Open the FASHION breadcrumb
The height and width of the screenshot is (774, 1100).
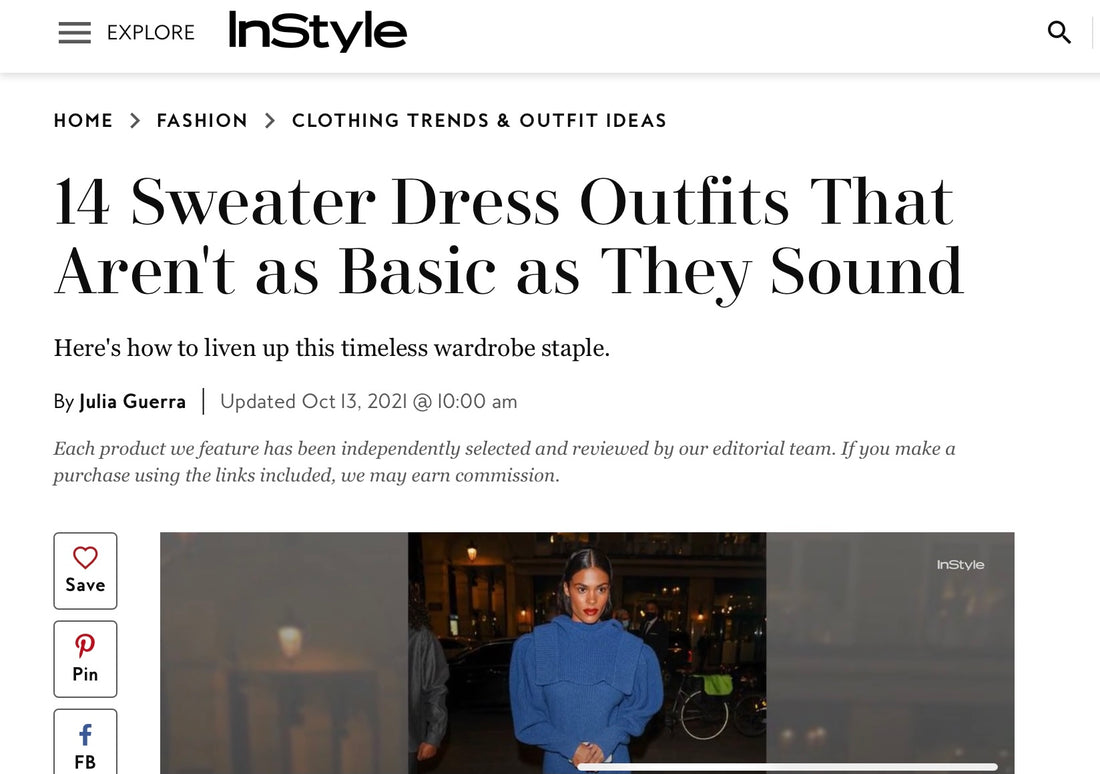coord(202,121)
